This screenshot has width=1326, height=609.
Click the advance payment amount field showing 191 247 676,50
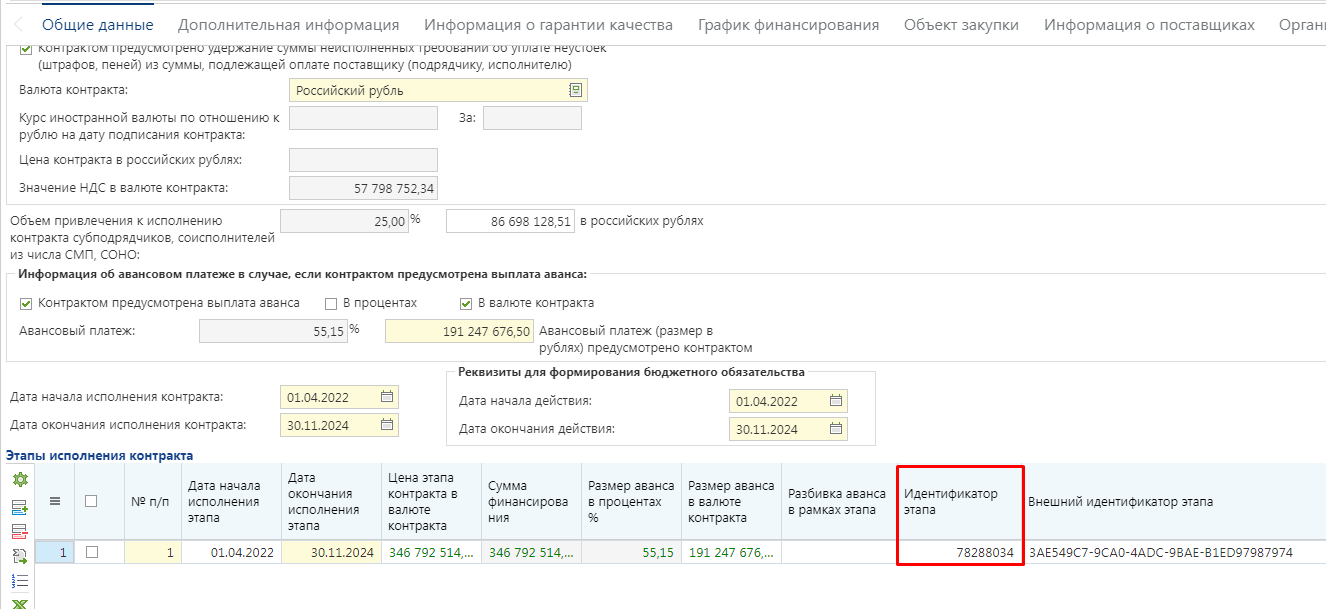point(459,331)
